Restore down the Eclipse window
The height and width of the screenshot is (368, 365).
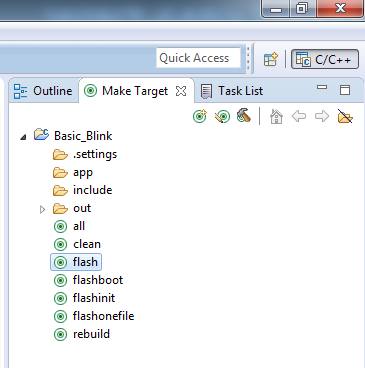pos(301,8)
